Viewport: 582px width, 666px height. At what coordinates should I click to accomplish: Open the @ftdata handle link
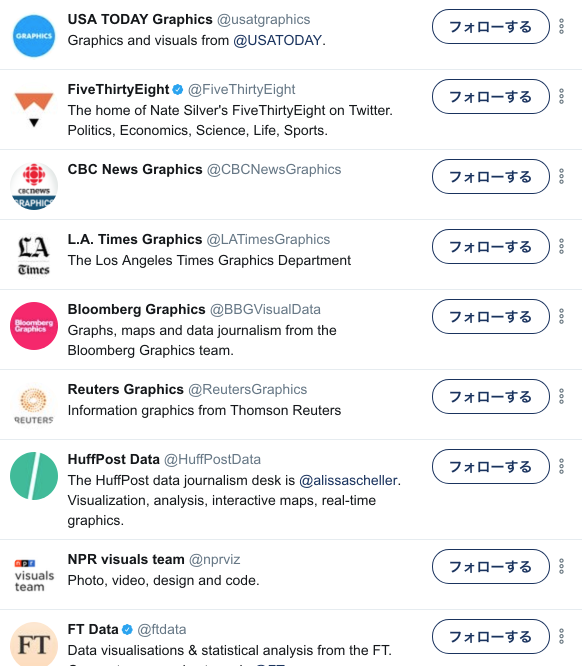click(162, 629)
